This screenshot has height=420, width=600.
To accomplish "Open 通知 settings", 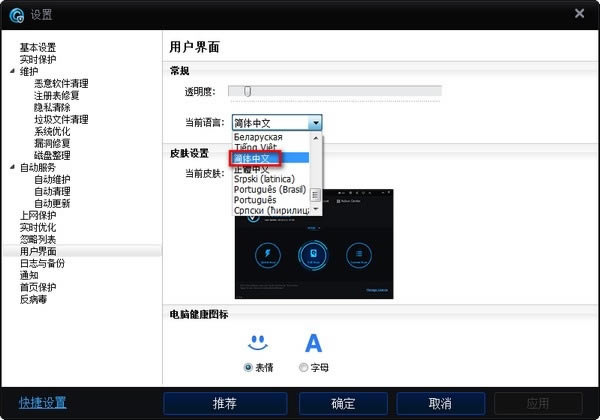I will coord(29,275).
